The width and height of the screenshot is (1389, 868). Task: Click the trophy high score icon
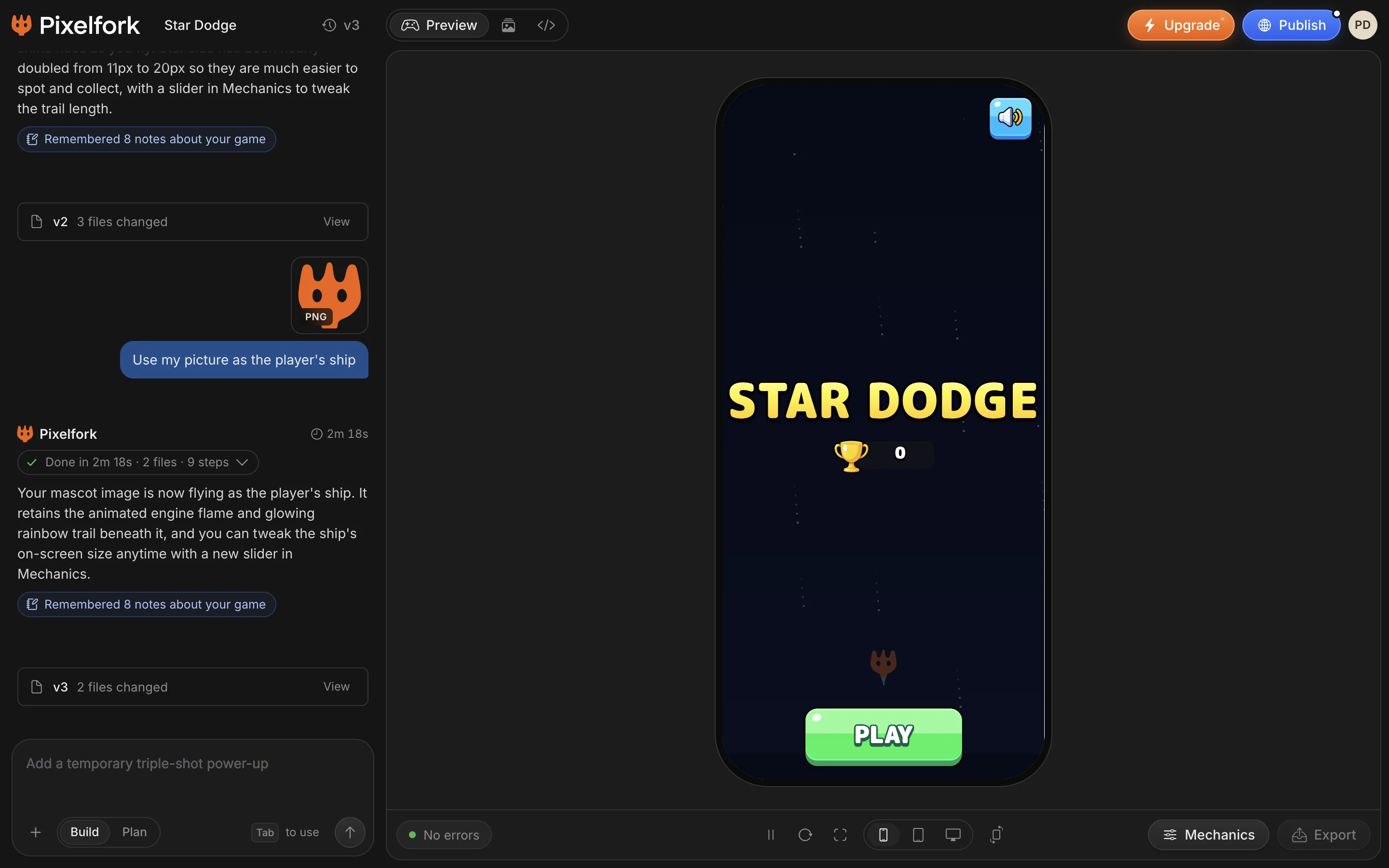click(851, 456)
